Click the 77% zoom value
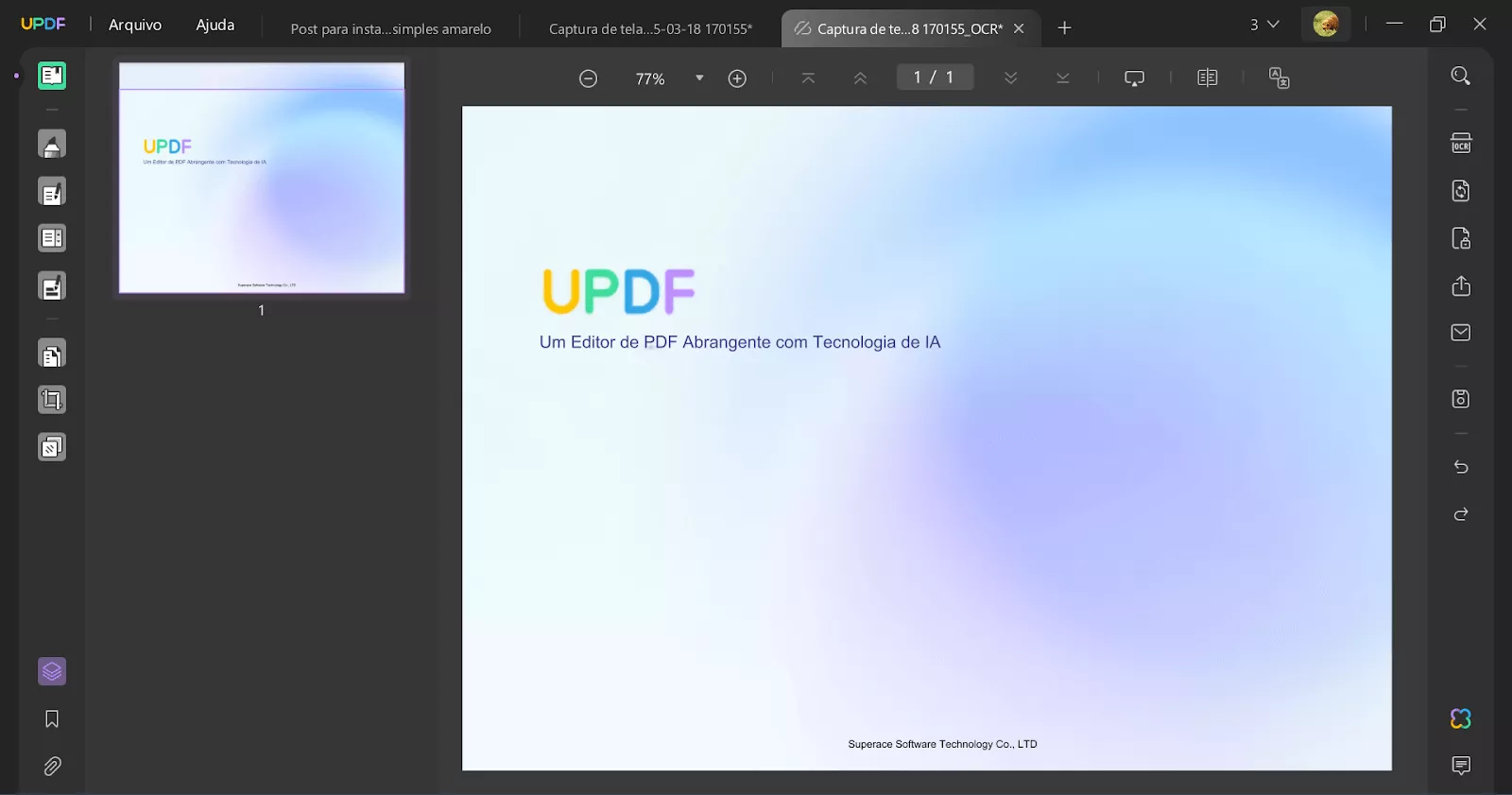 (x=650, y=79)
